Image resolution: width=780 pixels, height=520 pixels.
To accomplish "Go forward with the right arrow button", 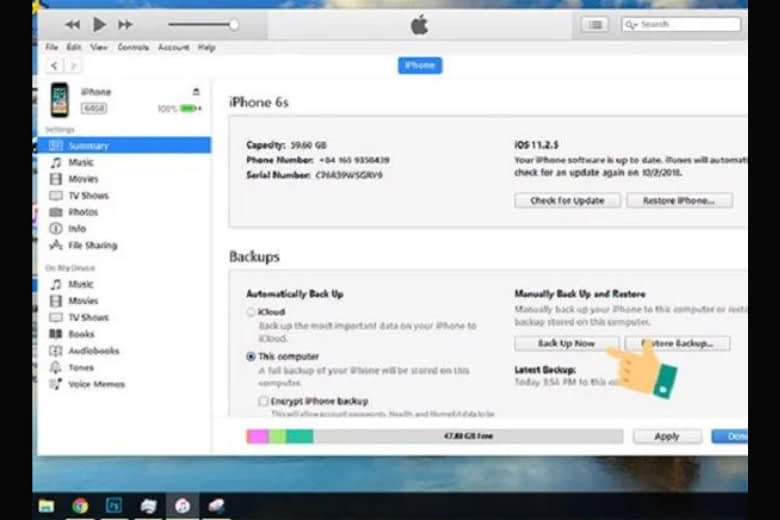I will (x=73, y=66).
